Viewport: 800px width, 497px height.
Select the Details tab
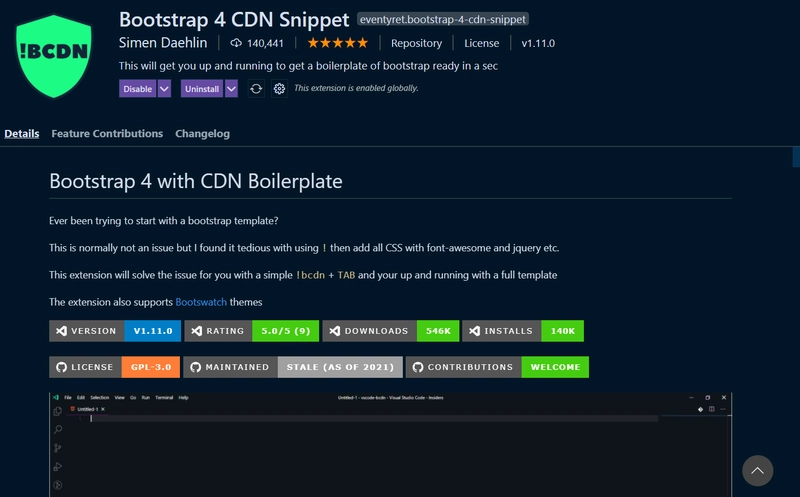pos(22,134)
